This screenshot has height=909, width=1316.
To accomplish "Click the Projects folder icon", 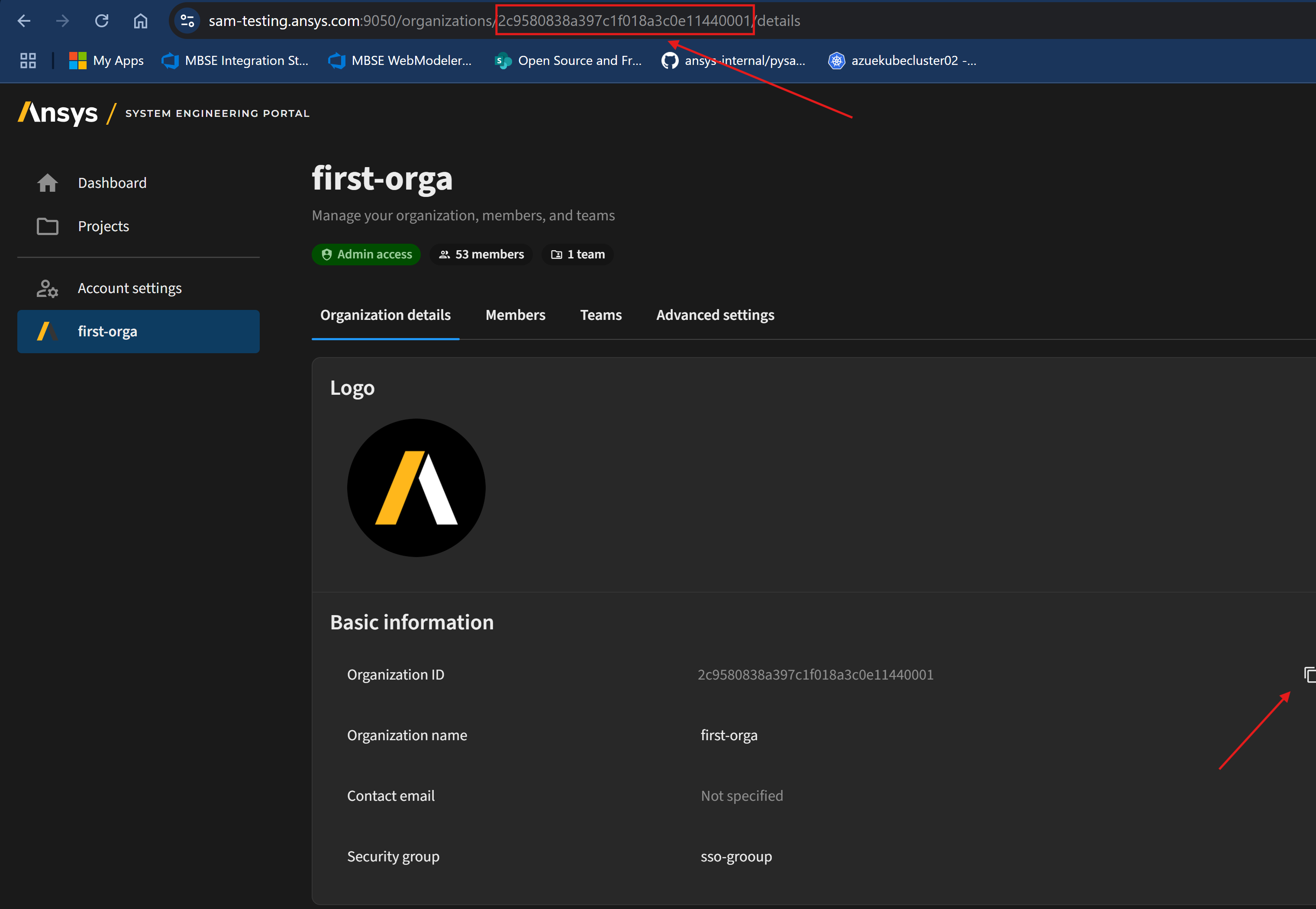I will click(47, 226).
